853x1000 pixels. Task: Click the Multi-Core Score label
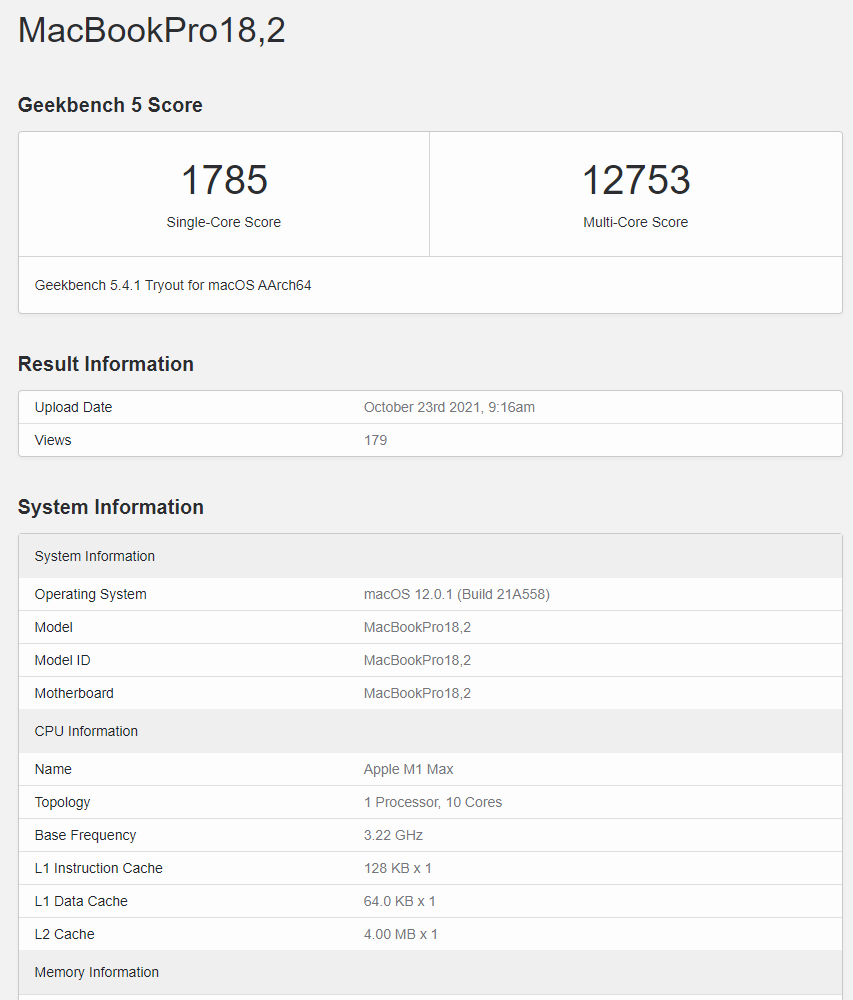[x=636, y=222]
